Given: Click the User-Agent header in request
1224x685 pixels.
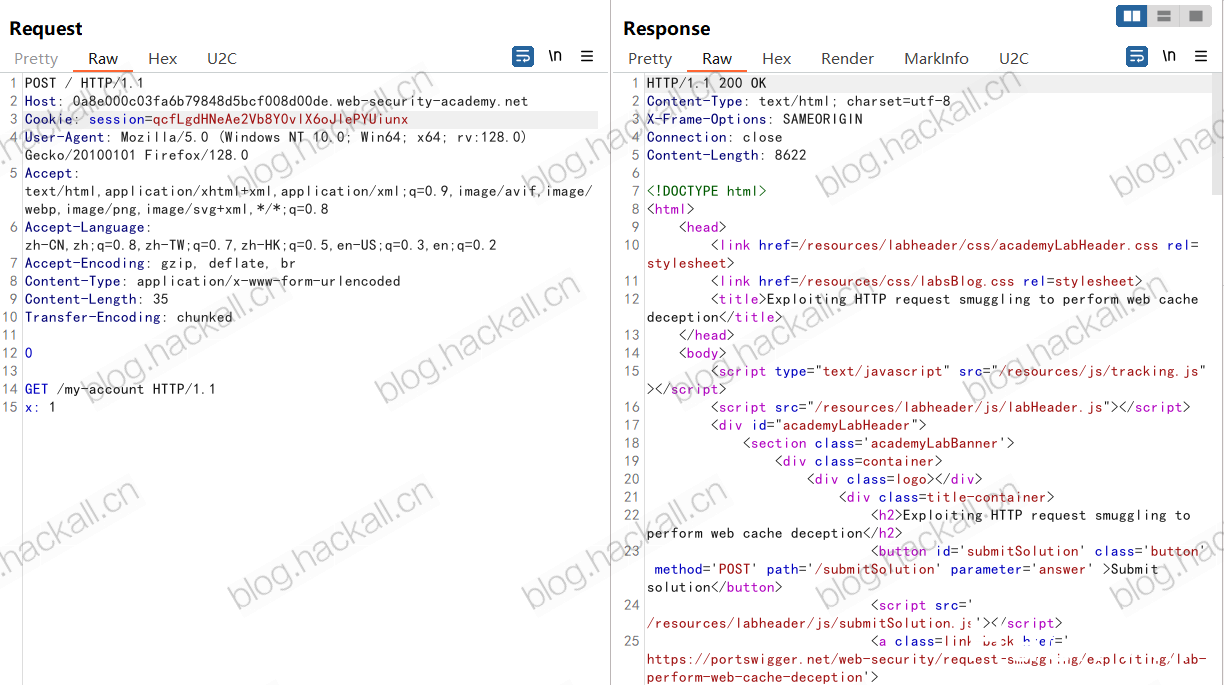Looking at the screenshot, I should coord(275,146).
